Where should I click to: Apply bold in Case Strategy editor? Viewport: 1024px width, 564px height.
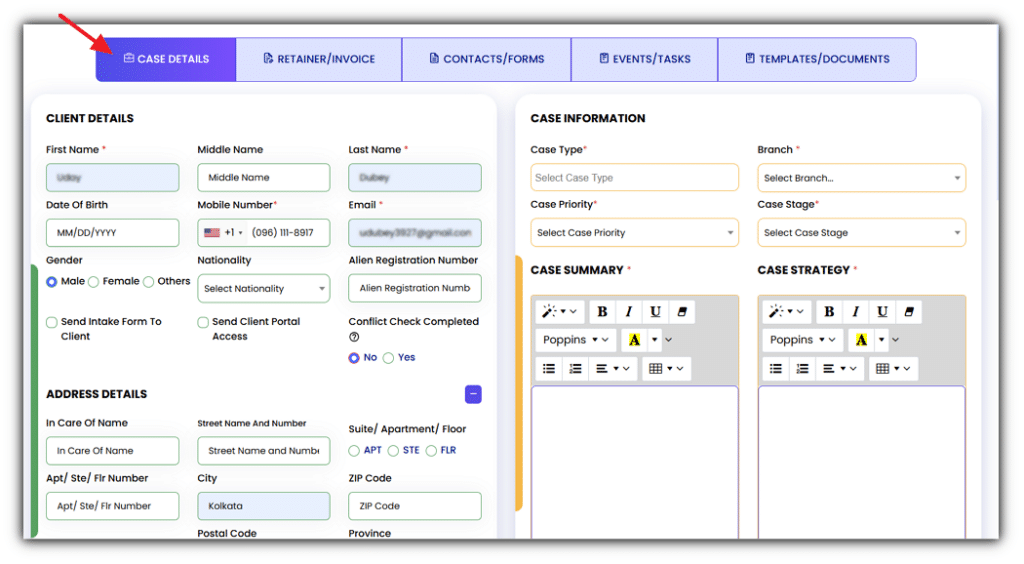pyautogui.click(x=829, y=311)
